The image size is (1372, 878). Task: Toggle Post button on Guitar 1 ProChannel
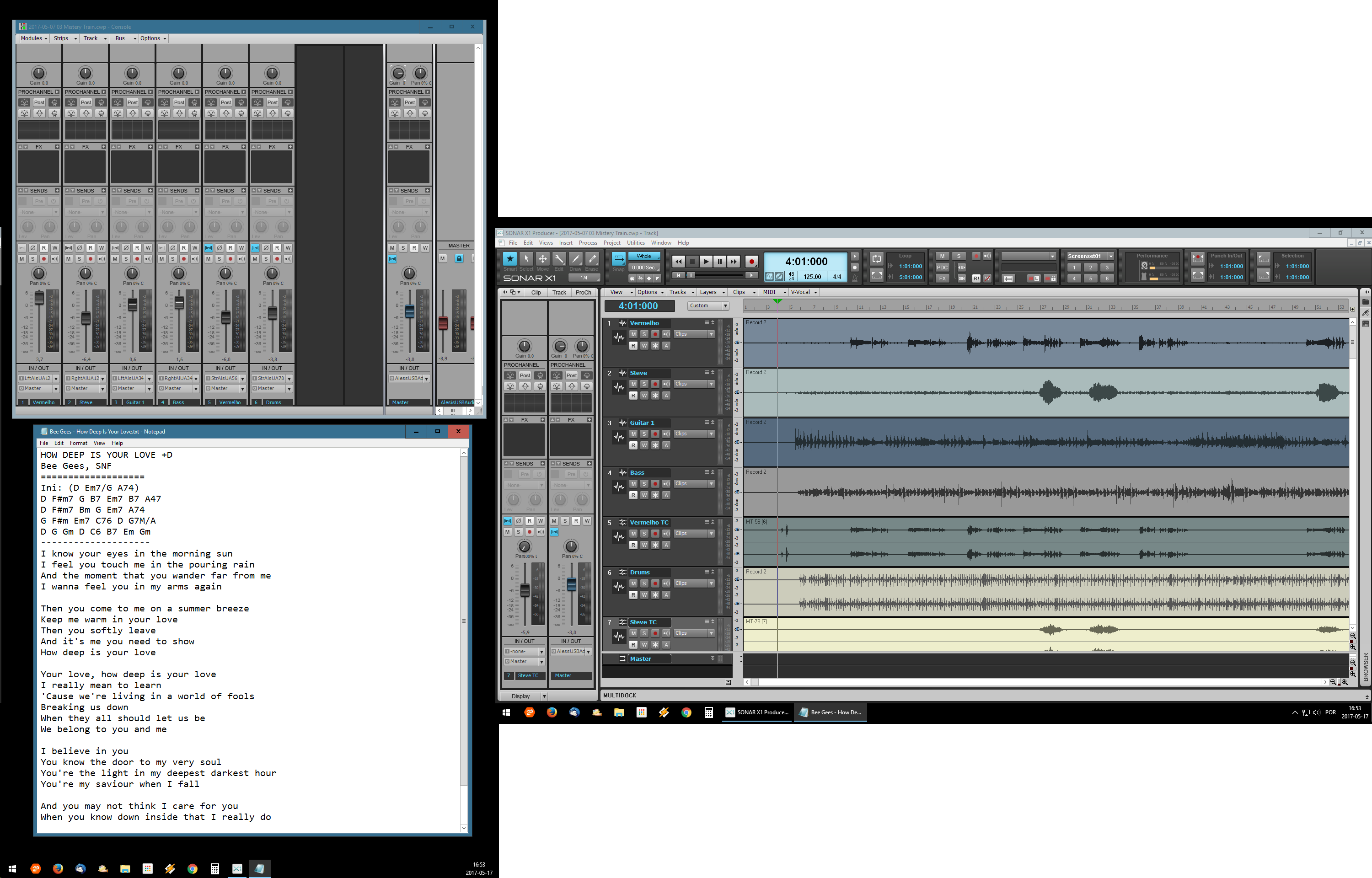(132, 102)
